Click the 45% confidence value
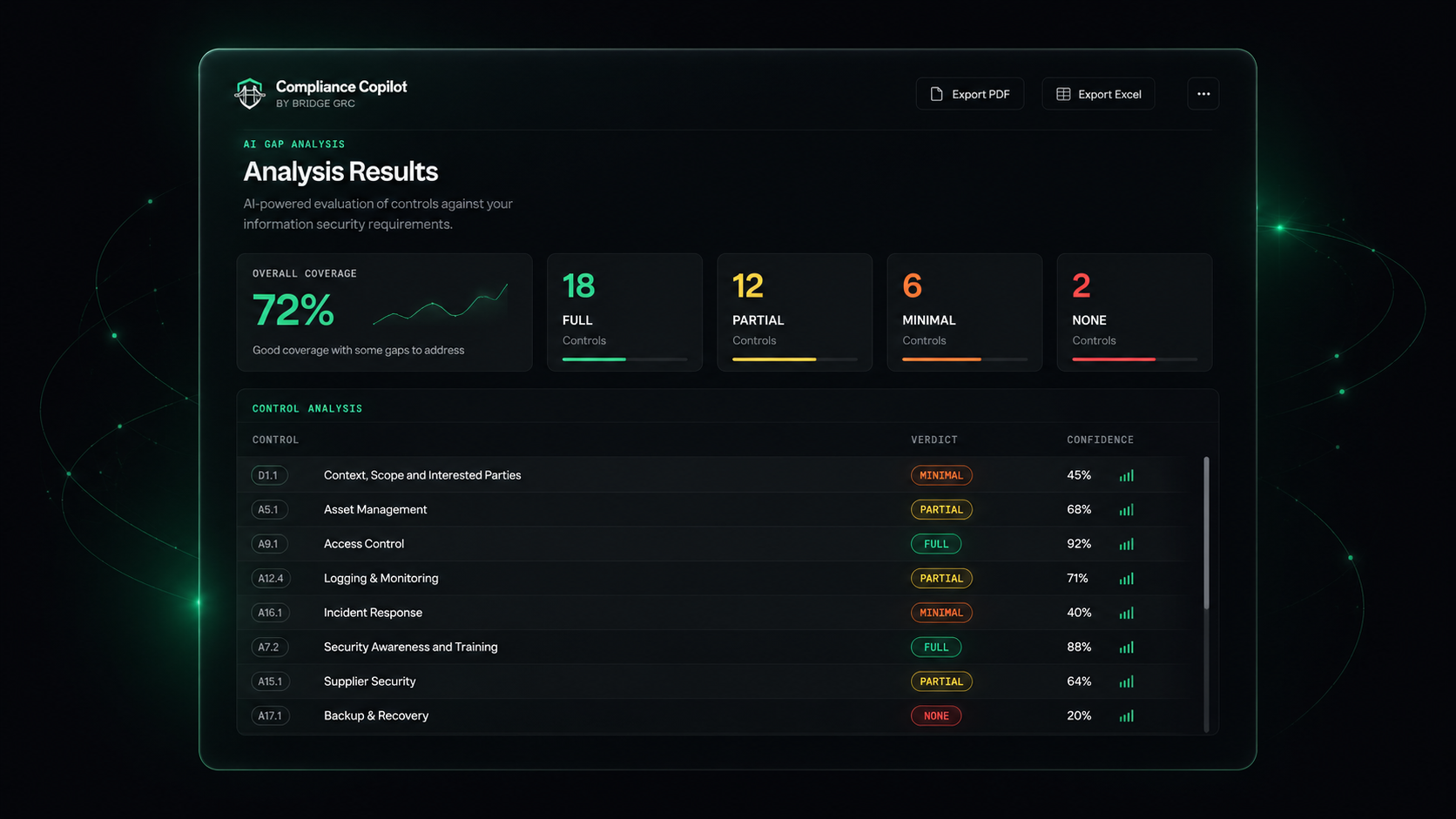Image resolution: width=1456 pixels, height=819 pixels. coord(1079,475)
